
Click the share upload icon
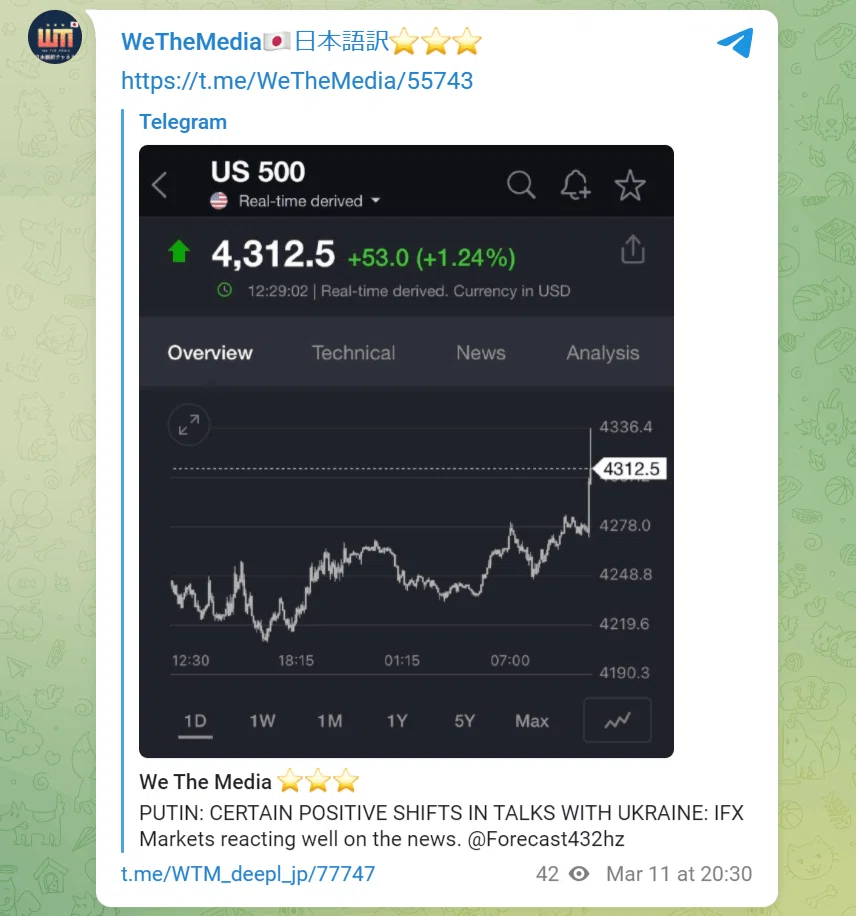pos(633,249)
